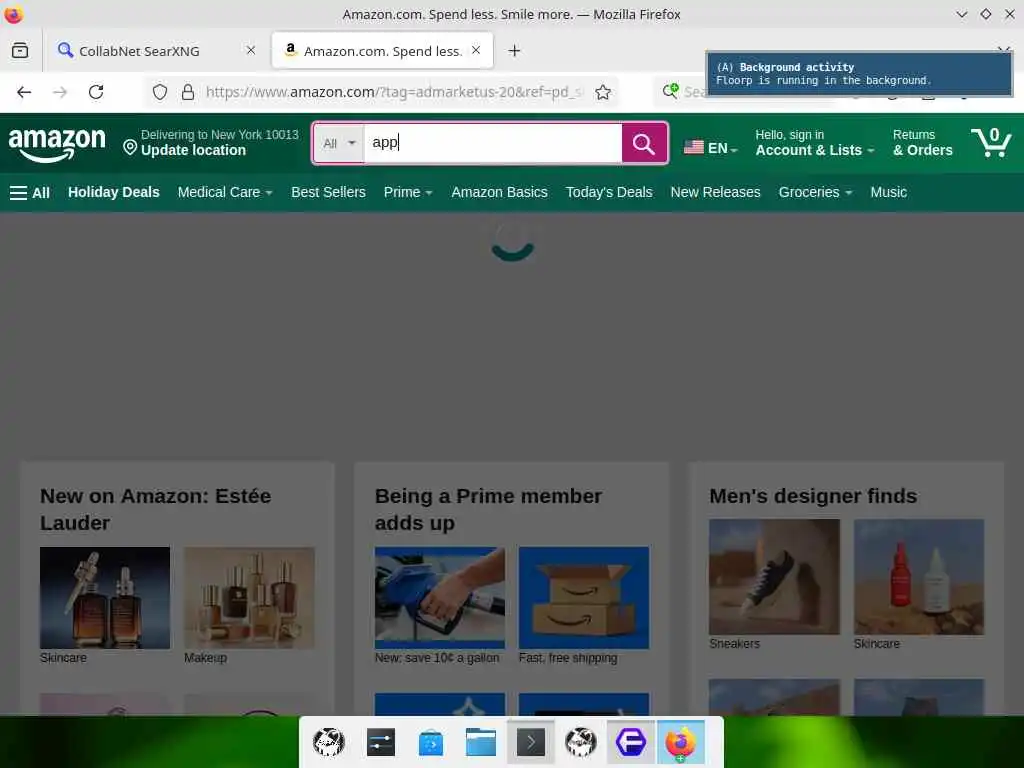This screenshot has width=1024, height=768.
Task: Expand the search category All dropdown
Action: coord(339,143)
